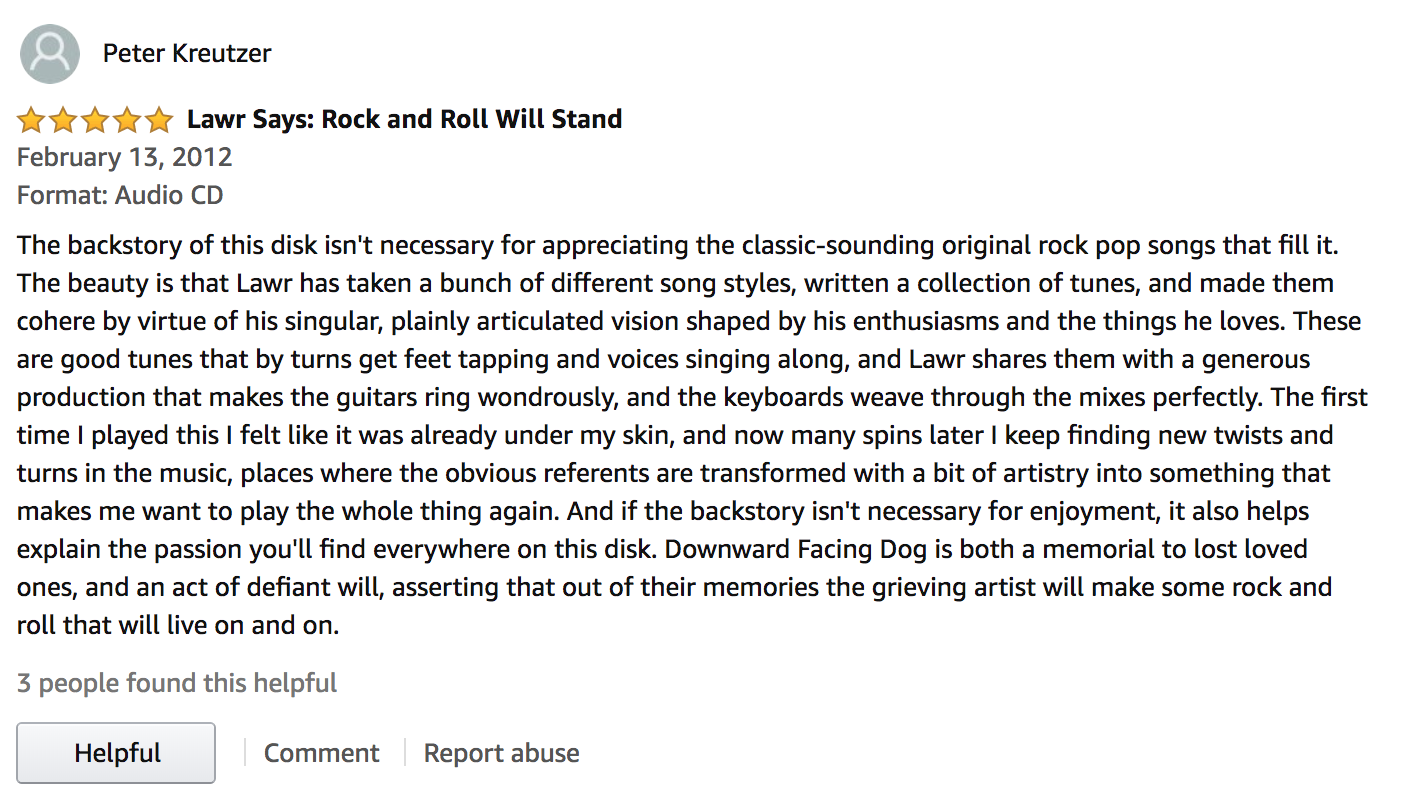This screenshot has width=1416, height=808.
Task: Click the February 13, 2012 review date
Action: (x=125, y=157)
